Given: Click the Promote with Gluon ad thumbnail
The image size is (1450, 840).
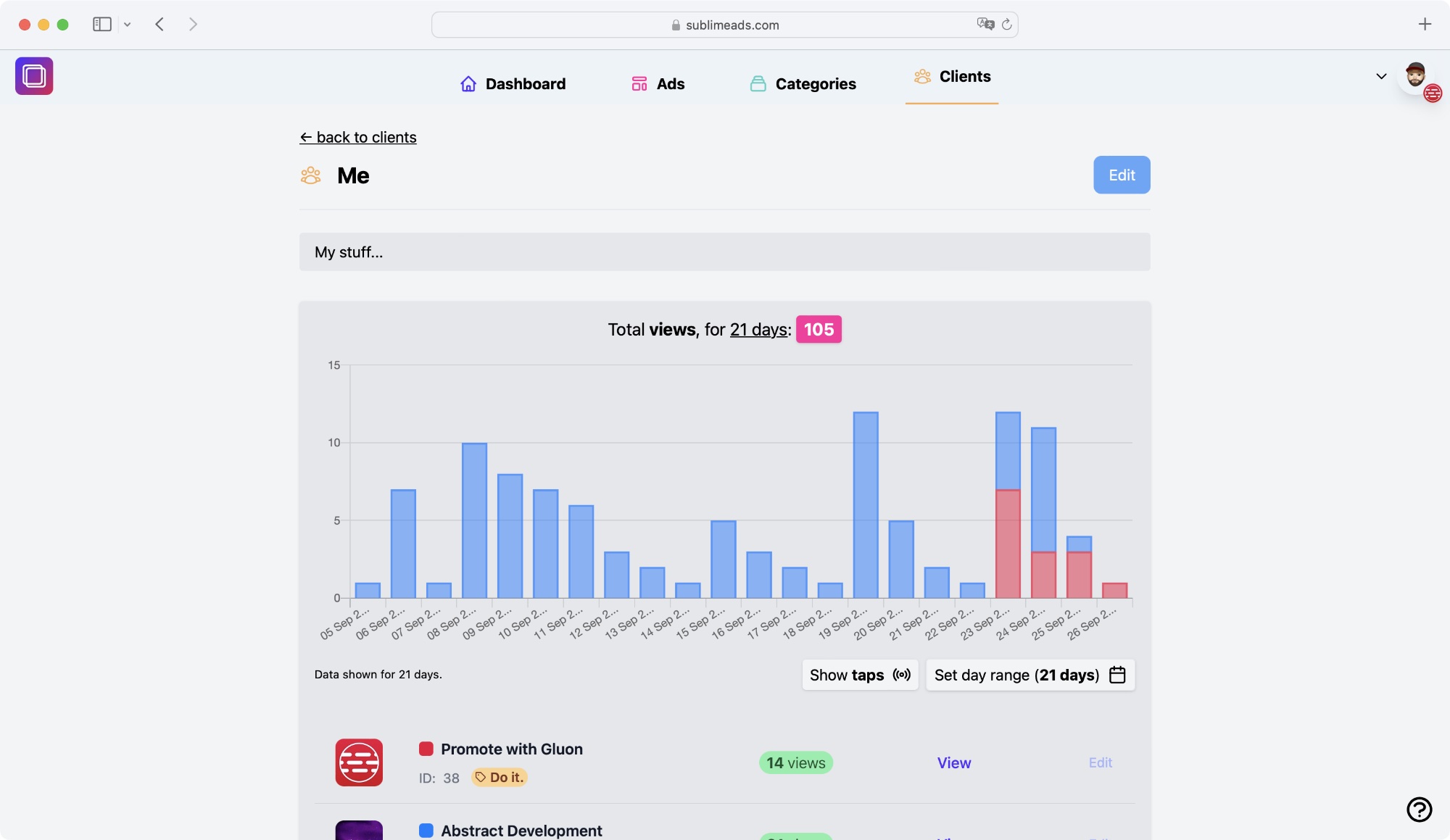Looking at the screenshot, I should (x=359, y=762).
